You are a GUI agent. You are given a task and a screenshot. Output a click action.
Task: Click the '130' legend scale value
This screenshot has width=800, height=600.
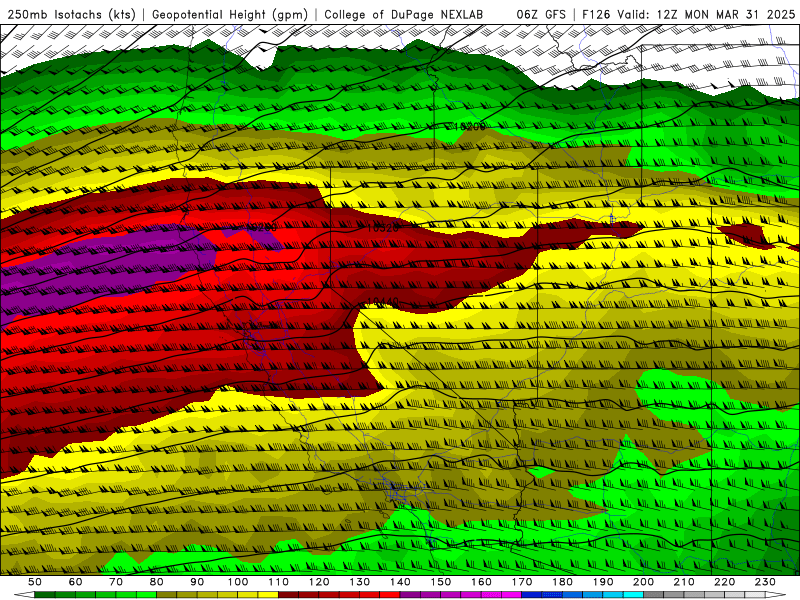pyautogui.click(x=360, y=582)
